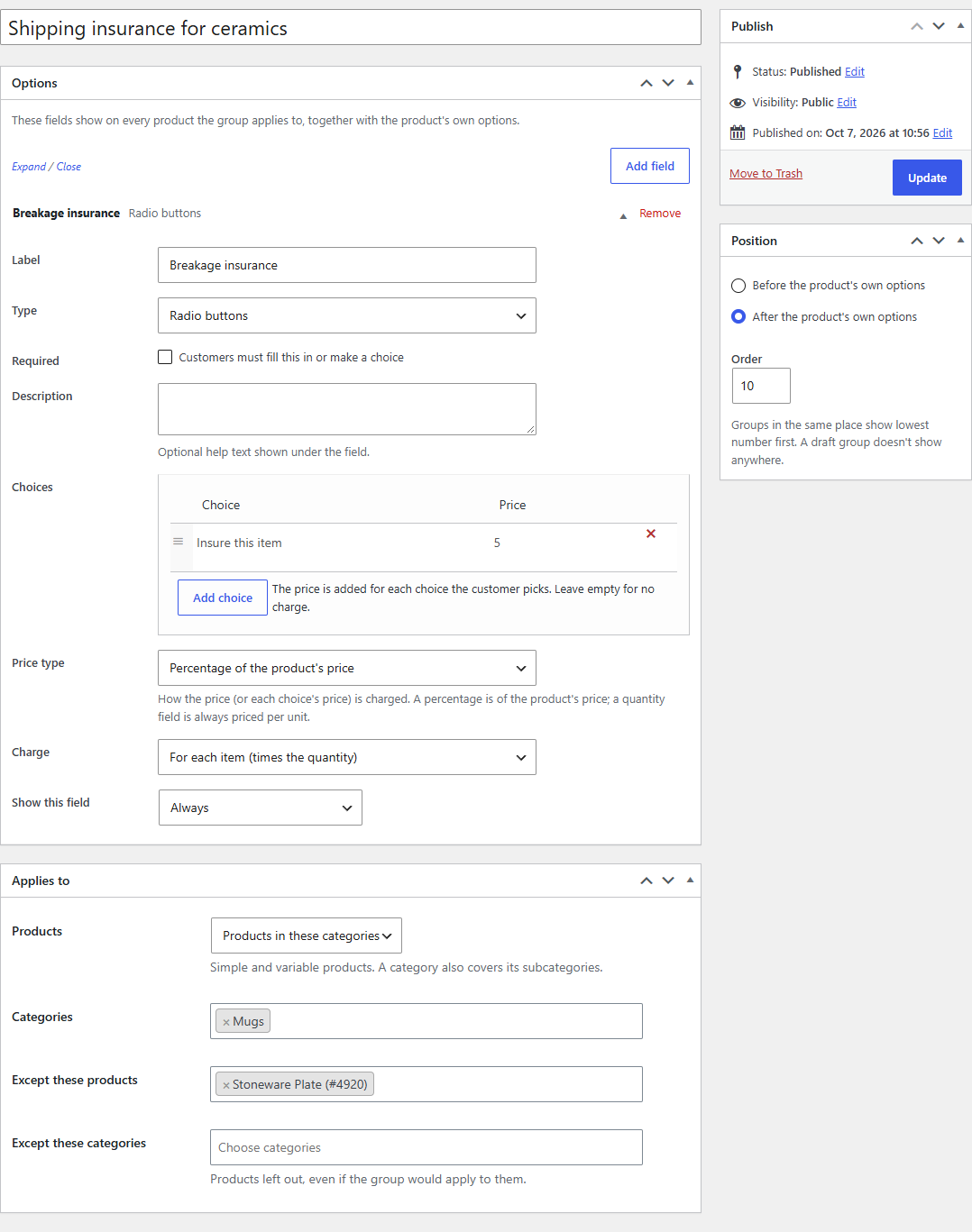Click the Categories selection box
This screenshot has width=972, height=1232.
coord(426,1021)
